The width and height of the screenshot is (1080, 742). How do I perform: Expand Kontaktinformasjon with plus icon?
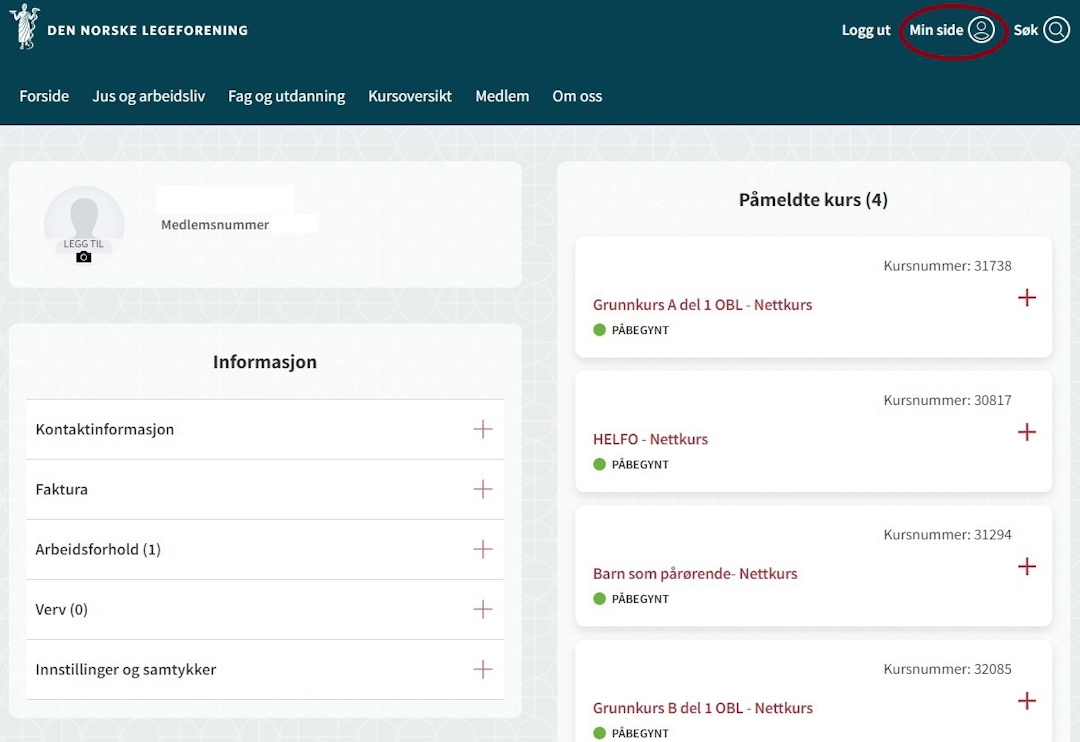point(483,429)
